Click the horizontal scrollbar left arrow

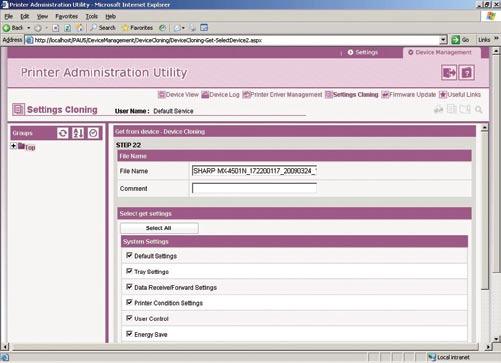click(5, 347)
